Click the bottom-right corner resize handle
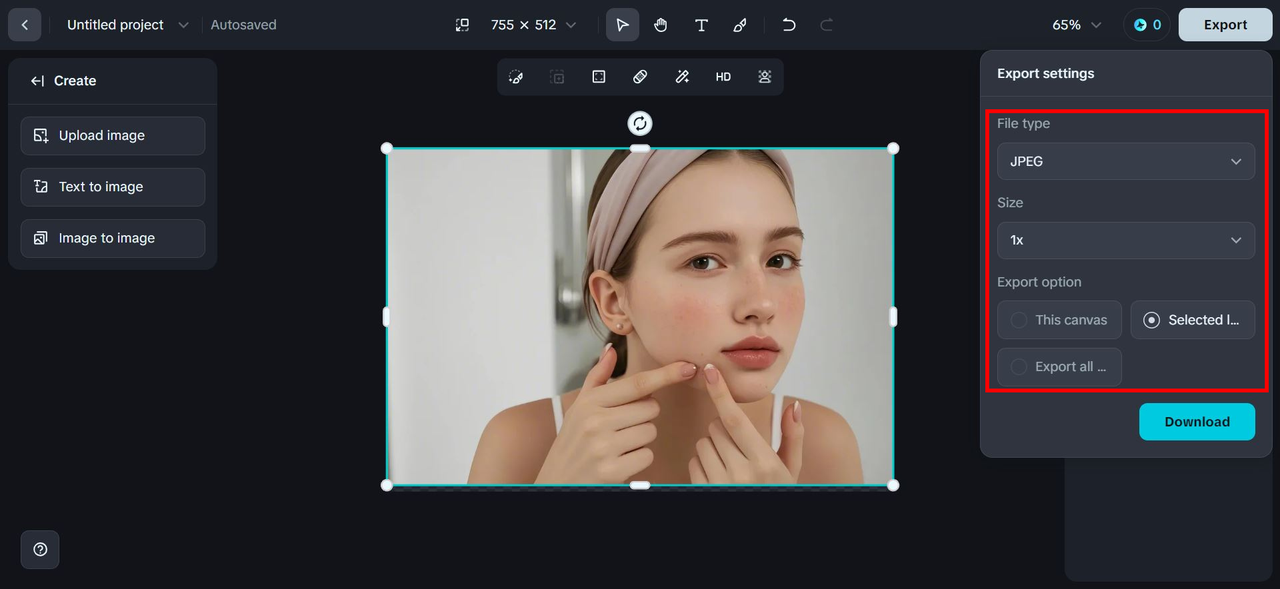 [x=893, y=485]
